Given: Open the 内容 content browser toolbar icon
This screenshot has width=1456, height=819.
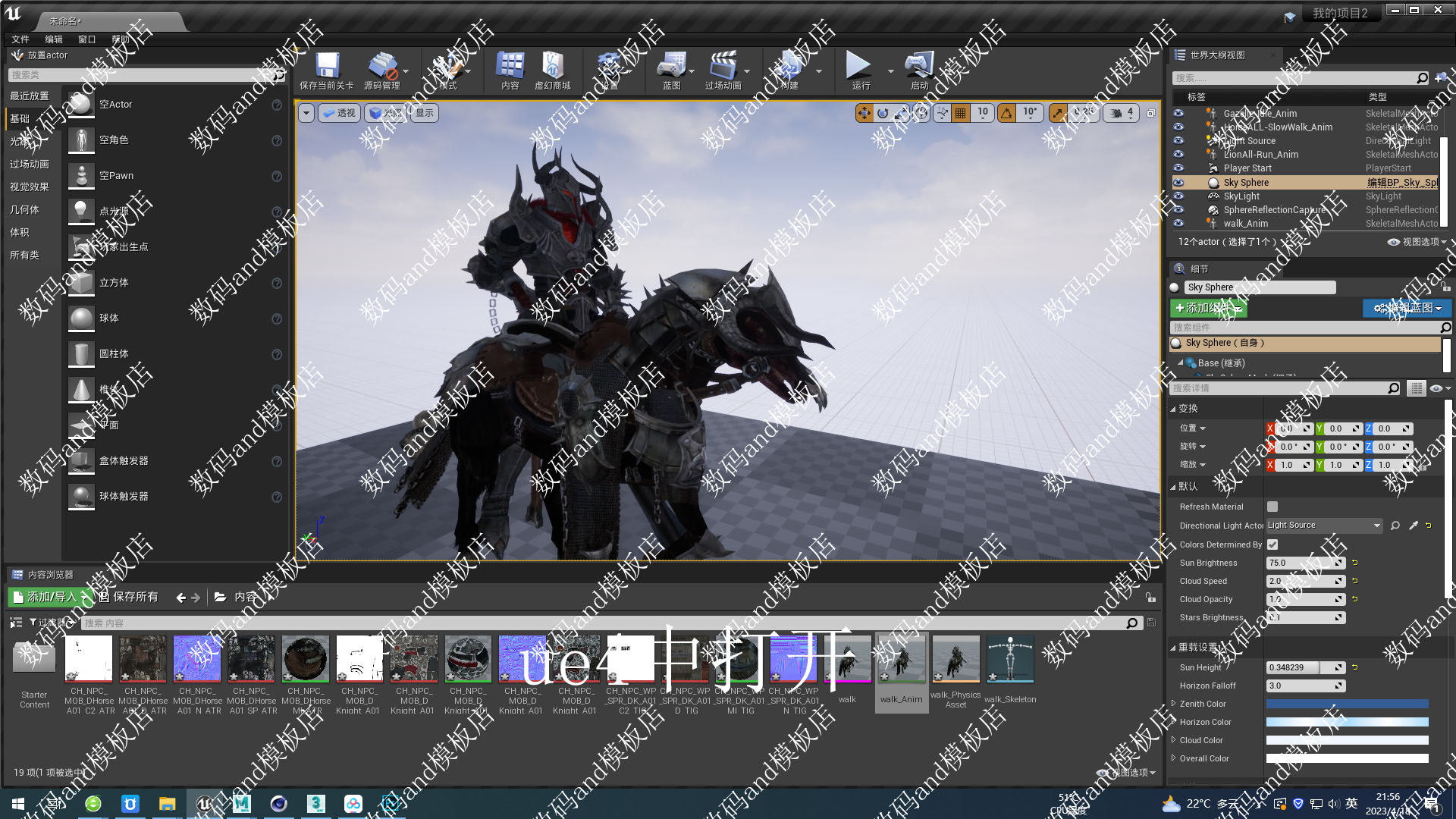Looking at the screenshot, I should (x=510, y=65).
